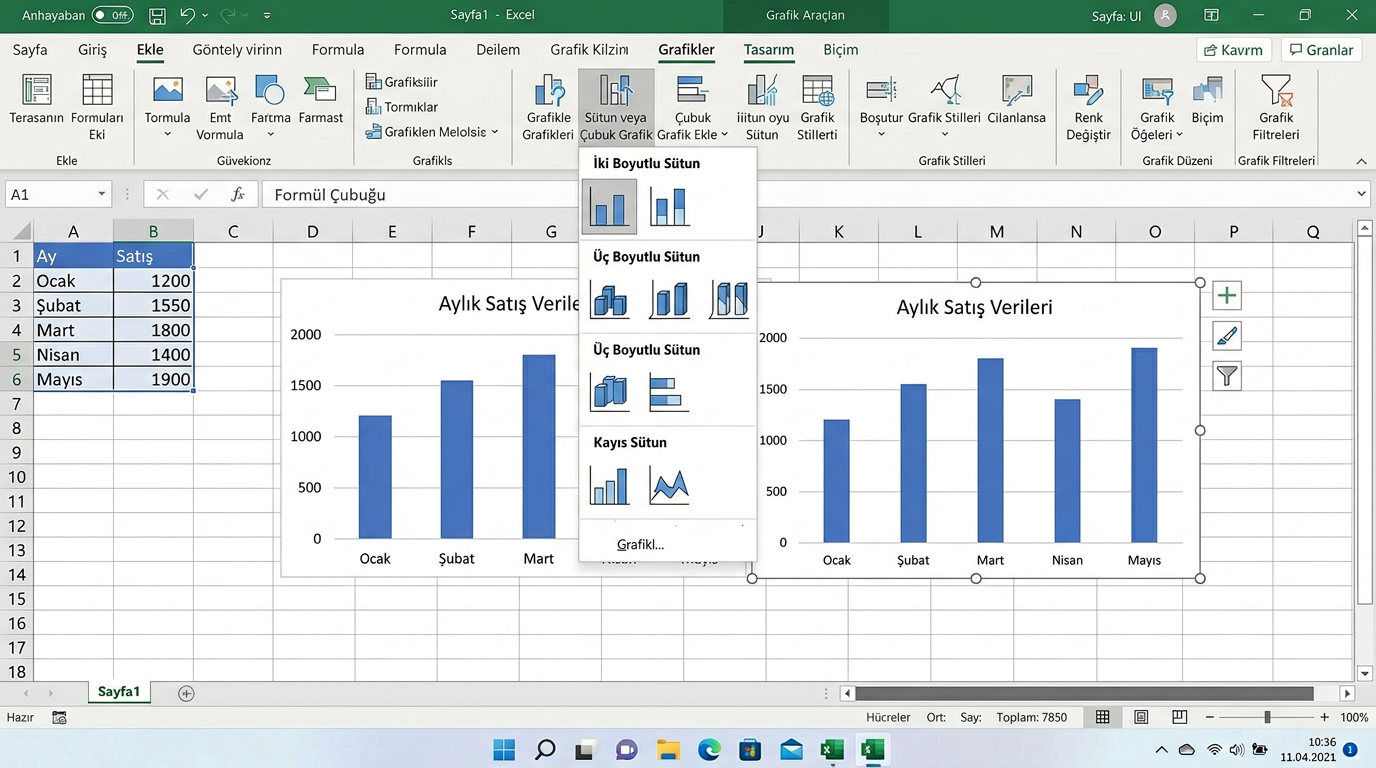The width and height of the screenshot is (1376, 768).
Task: Open the Grafikl... menu entry
Action: click(640, 544)
